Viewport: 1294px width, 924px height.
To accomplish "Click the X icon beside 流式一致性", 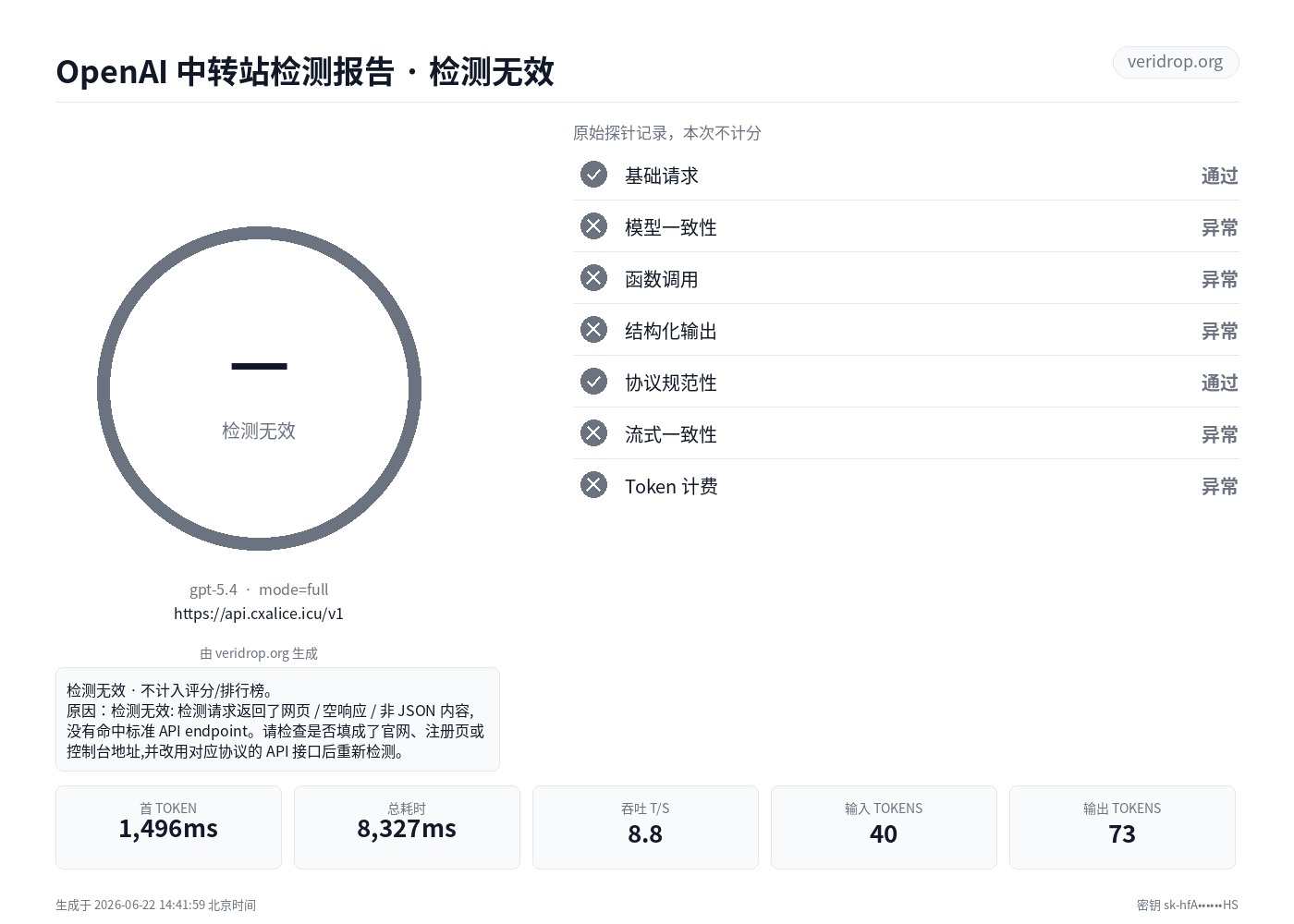I will 593,433.
